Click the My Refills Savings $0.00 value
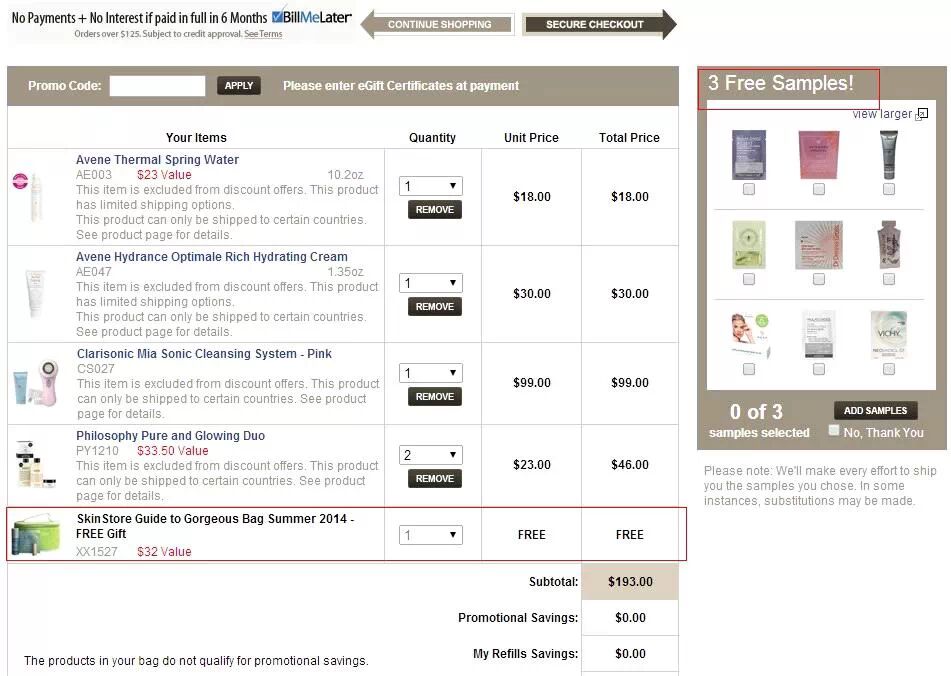Viewport: 951px width, 676px height. [x=630, y=654]
